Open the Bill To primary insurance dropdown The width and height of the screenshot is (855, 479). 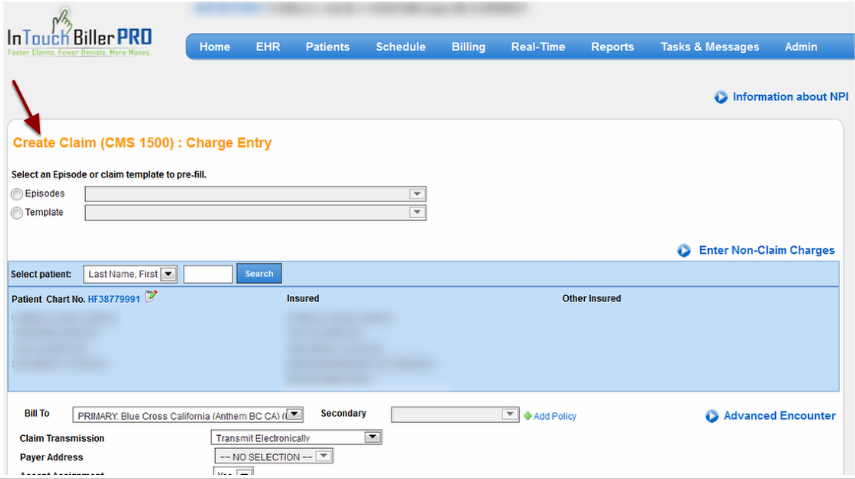click(295, 414)
